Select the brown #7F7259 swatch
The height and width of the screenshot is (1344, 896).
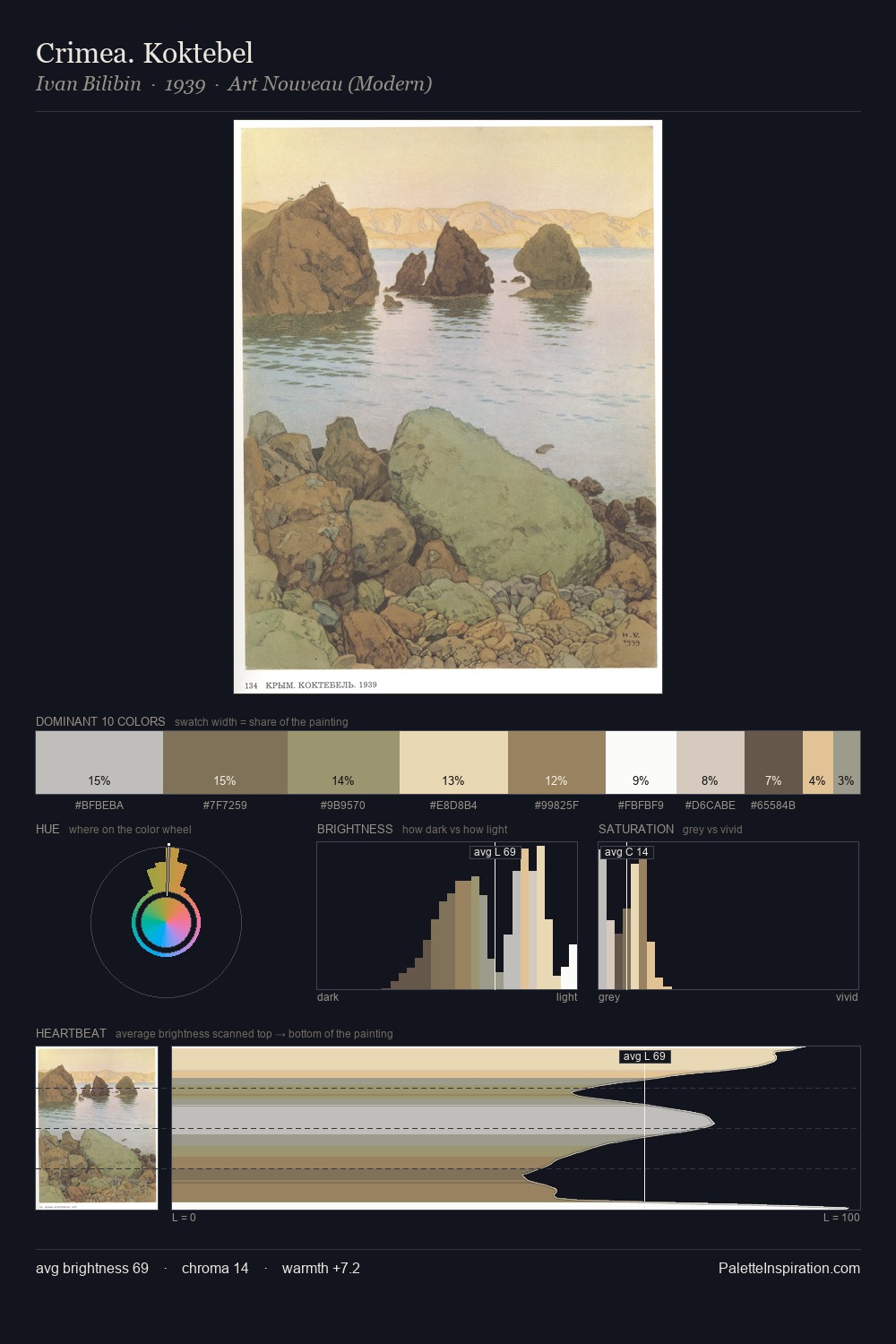pos(225,762)
